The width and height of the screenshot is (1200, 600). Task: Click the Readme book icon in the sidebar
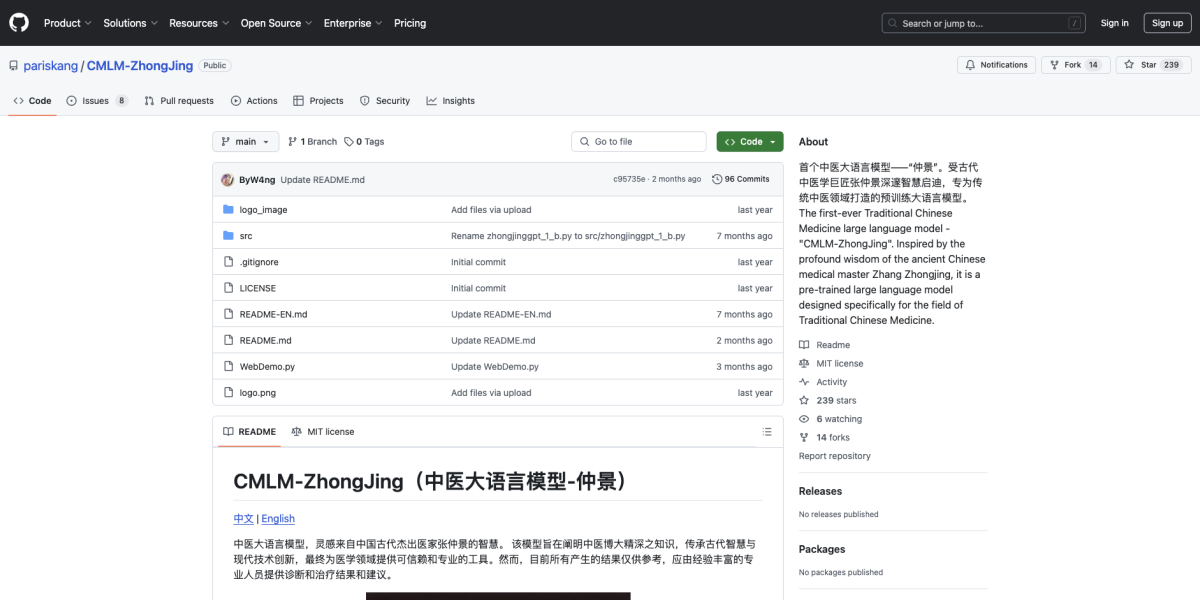click(803, 344)
